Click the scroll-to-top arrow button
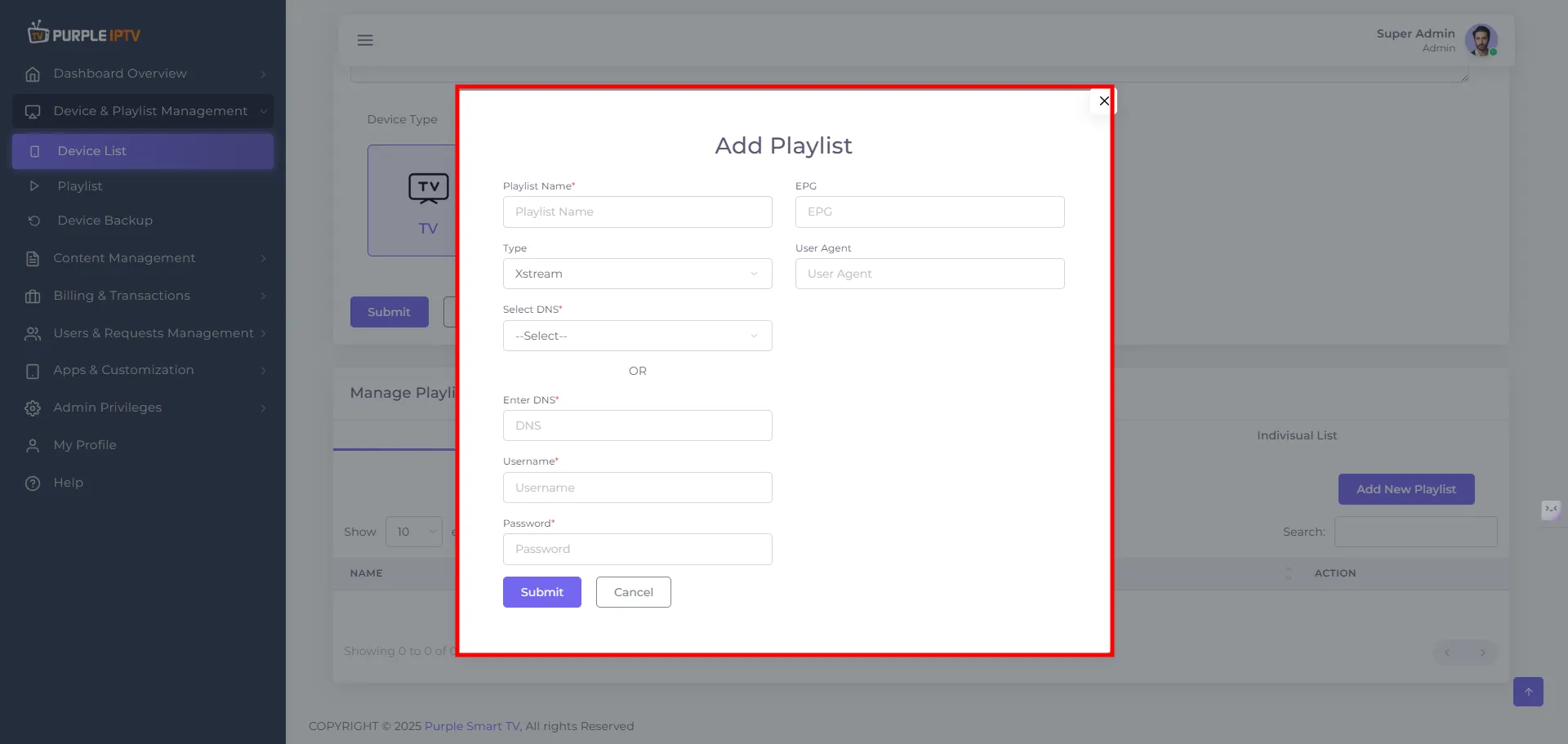The image size is (1568, 744). [1528, 692]
